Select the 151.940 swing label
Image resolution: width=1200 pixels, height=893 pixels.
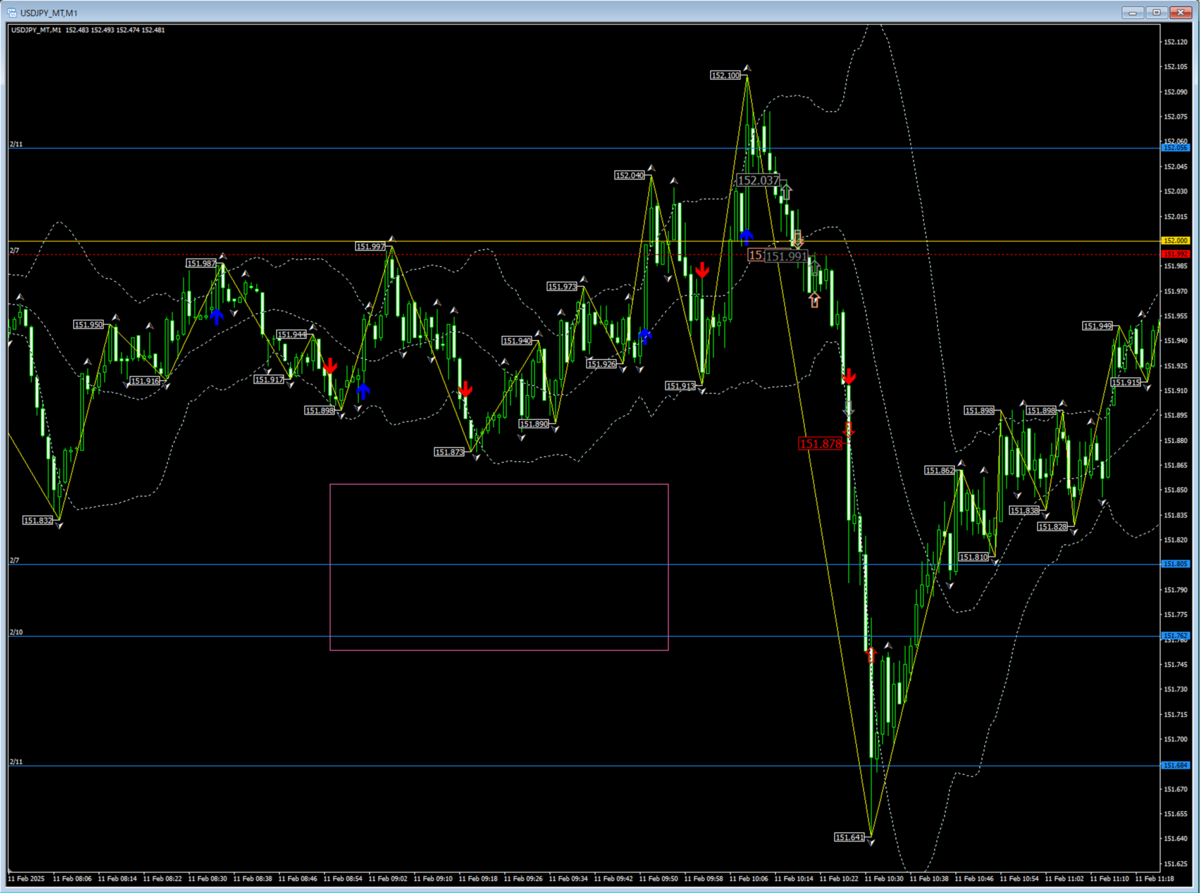[517, 341]
